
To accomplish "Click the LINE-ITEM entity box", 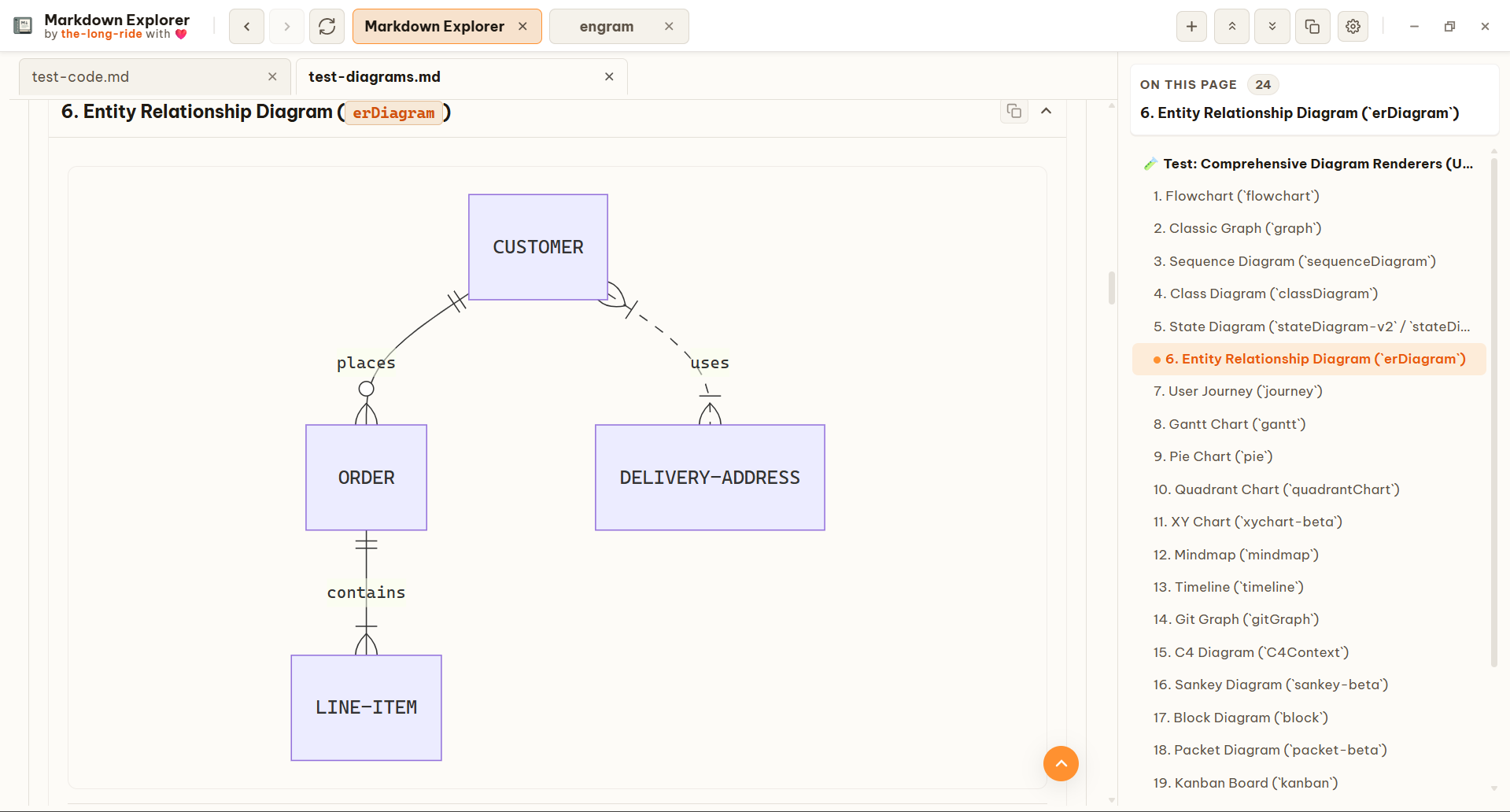I will point(367,707).
